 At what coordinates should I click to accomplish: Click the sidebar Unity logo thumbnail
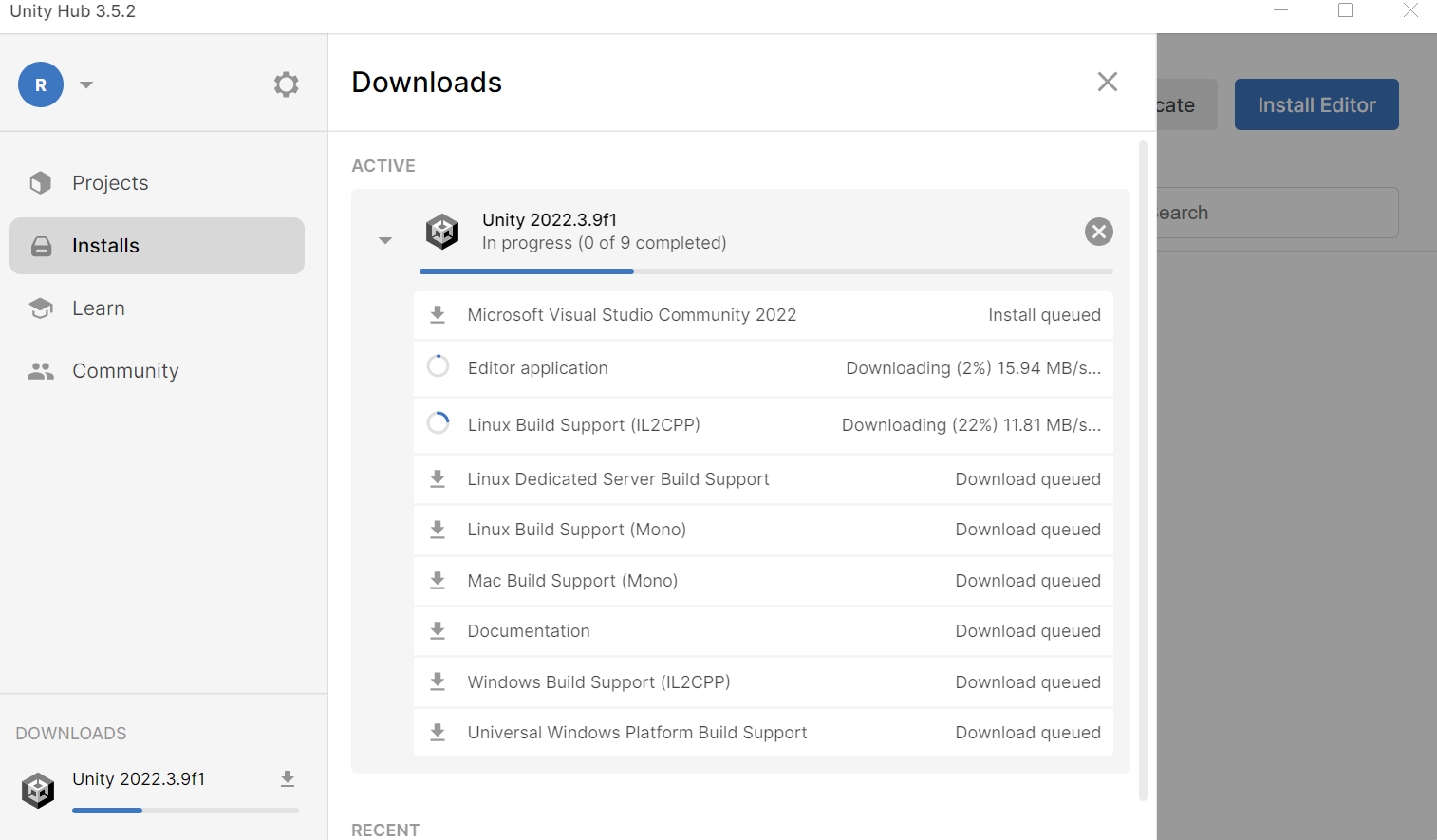pyautogui.click(x=38, y=790)
